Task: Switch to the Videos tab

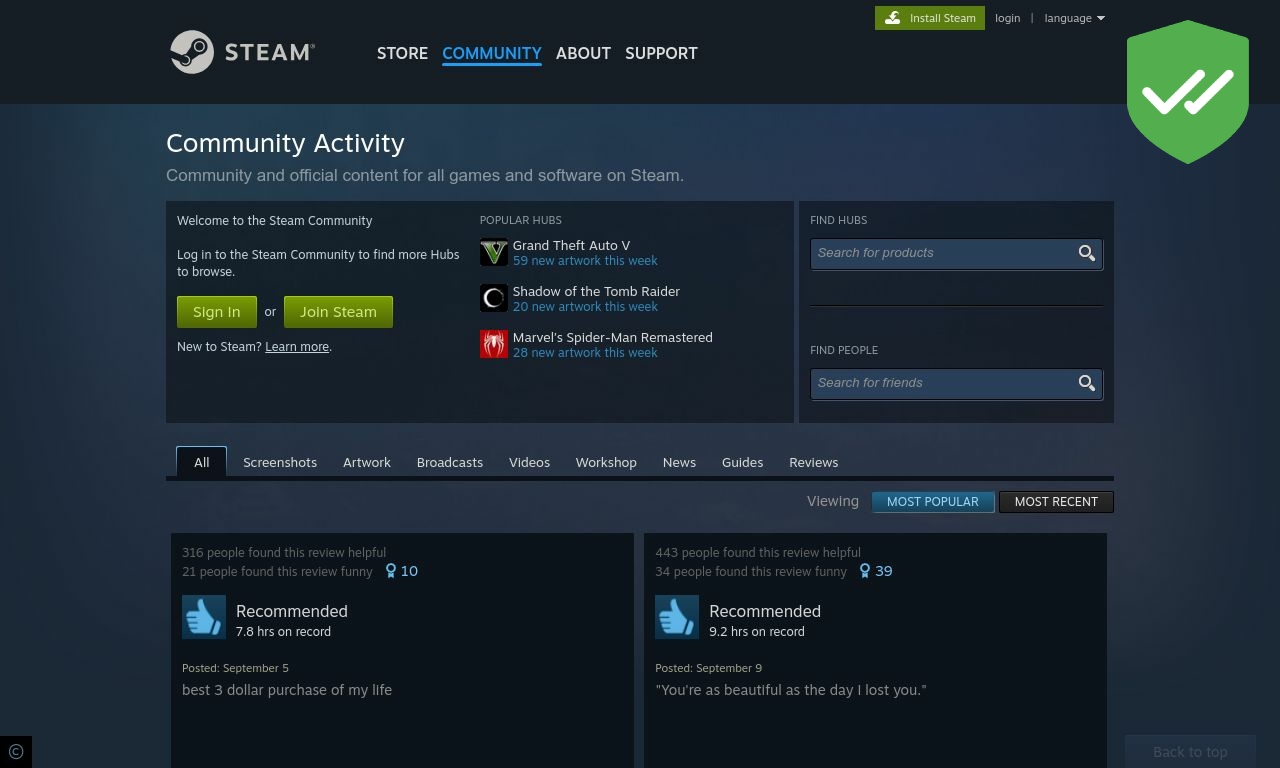Action: 529,462
